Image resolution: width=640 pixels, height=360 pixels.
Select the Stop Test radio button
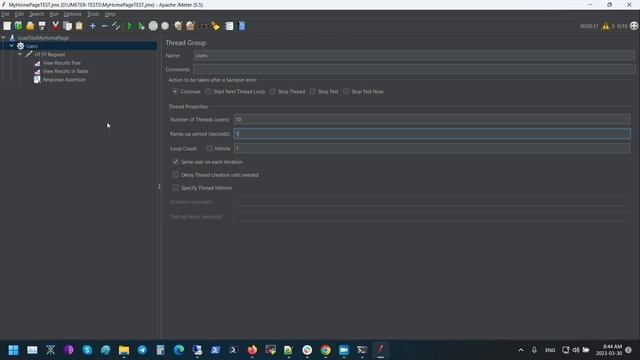[x=313, y=91]
